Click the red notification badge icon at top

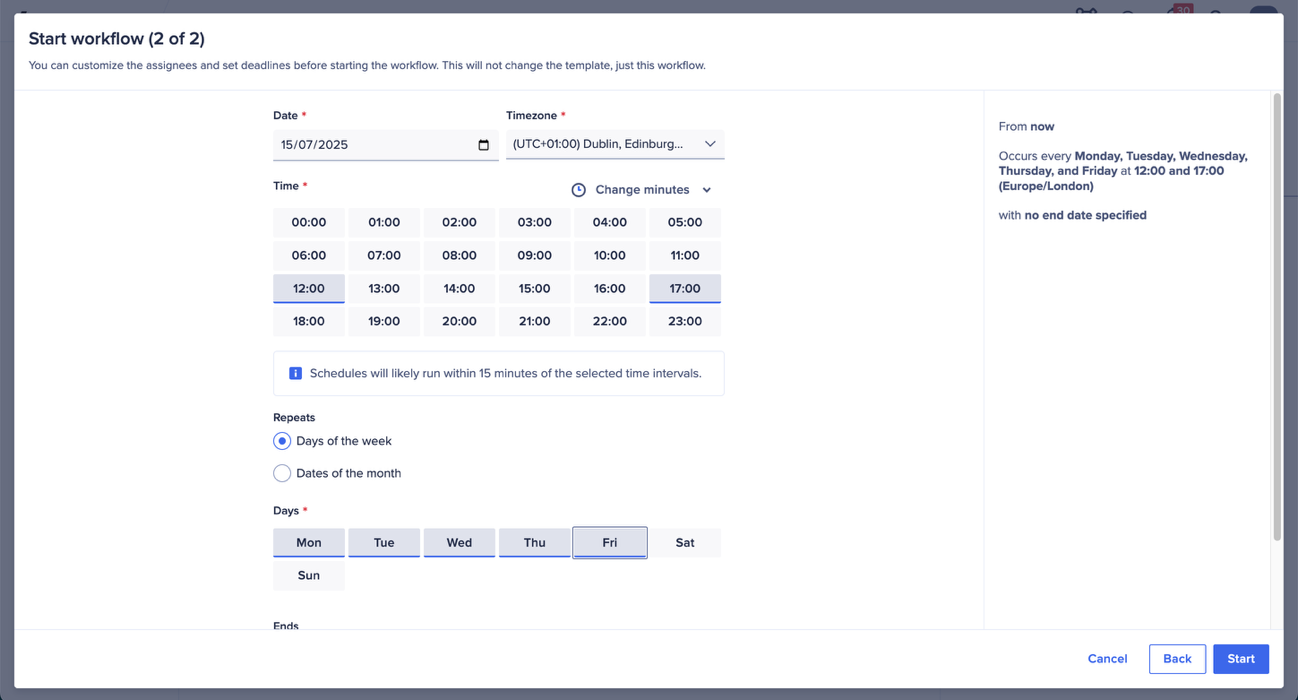point(1183,9)
